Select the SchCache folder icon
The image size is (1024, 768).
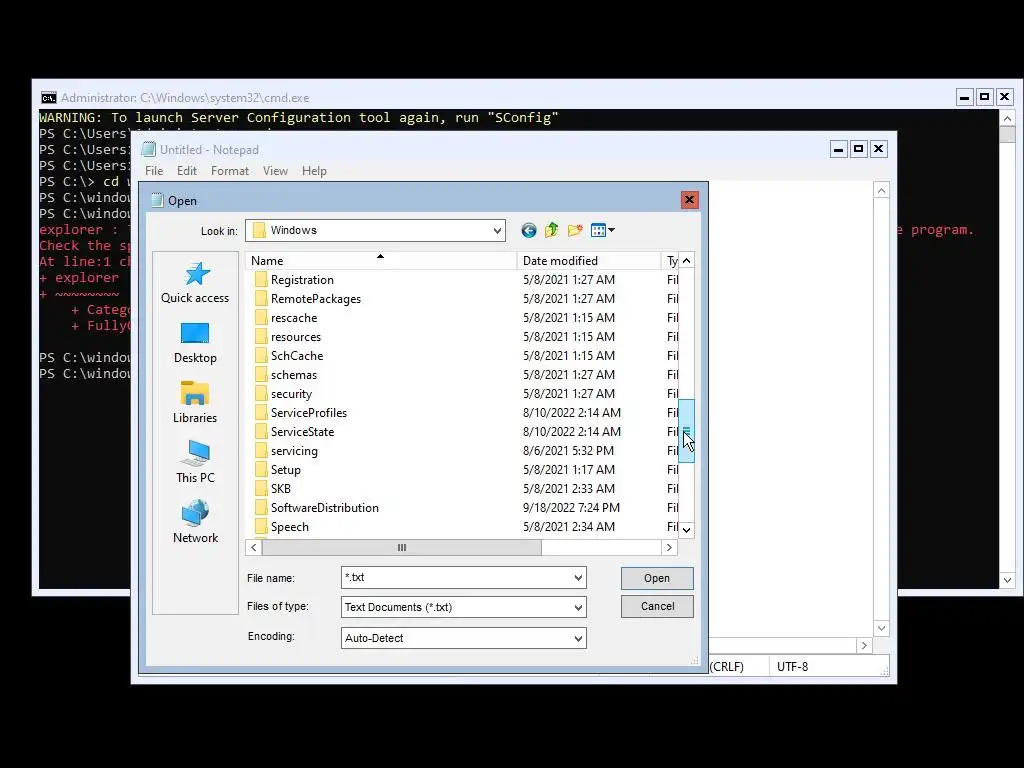pyautogui.click(x=261, y=355)
